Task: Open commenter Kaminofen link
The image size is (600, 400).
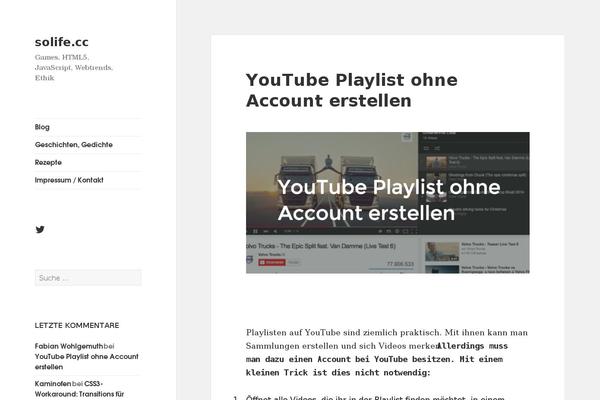Action: (53, 384)
